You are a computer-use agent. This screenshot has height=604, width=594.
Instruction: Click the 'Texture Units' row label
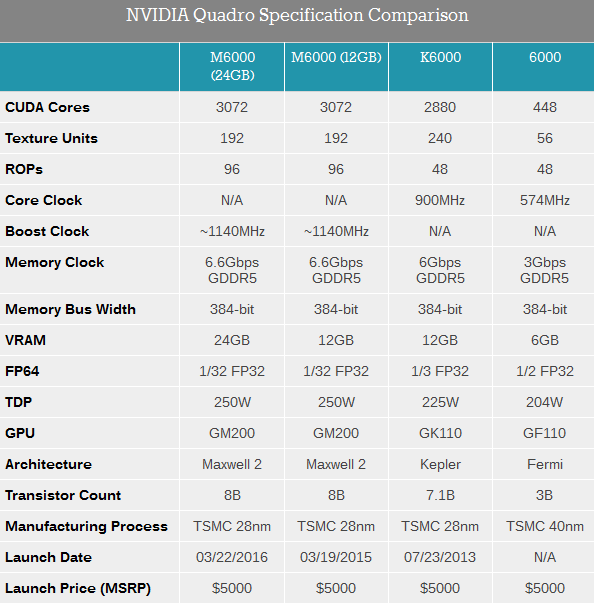[x=51, y=138]
